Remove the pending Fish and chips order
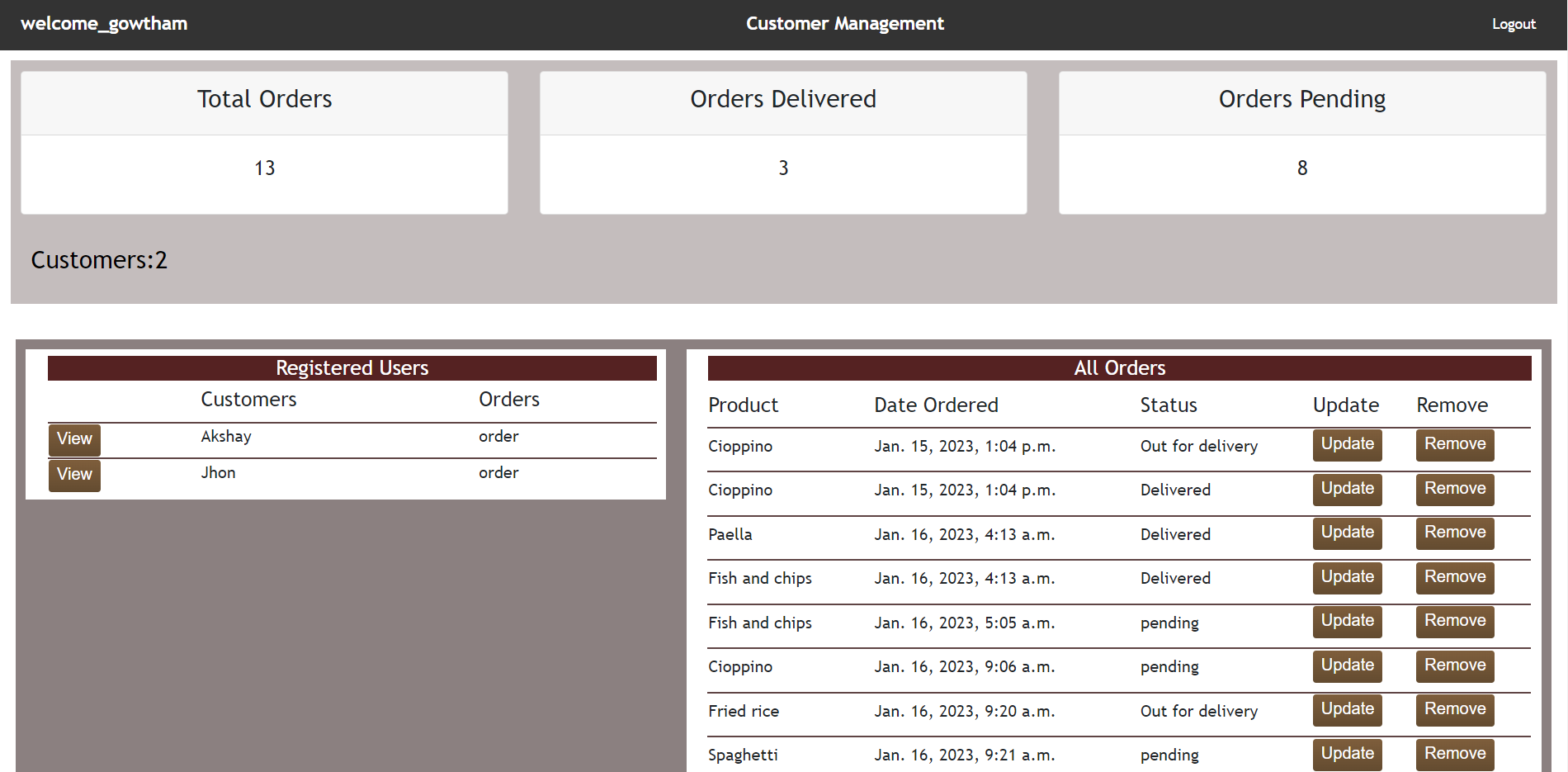This screenshot has height=772, width=1568. coord(1454,621)
